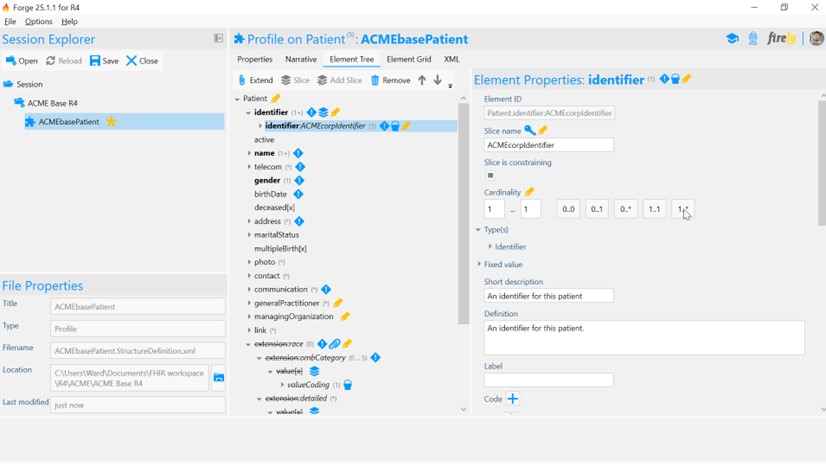This screenshot has height=467, width=826.
Task: Click the blue plus icon beside Code
Action: pyautogui.click(x=512, y=399)
